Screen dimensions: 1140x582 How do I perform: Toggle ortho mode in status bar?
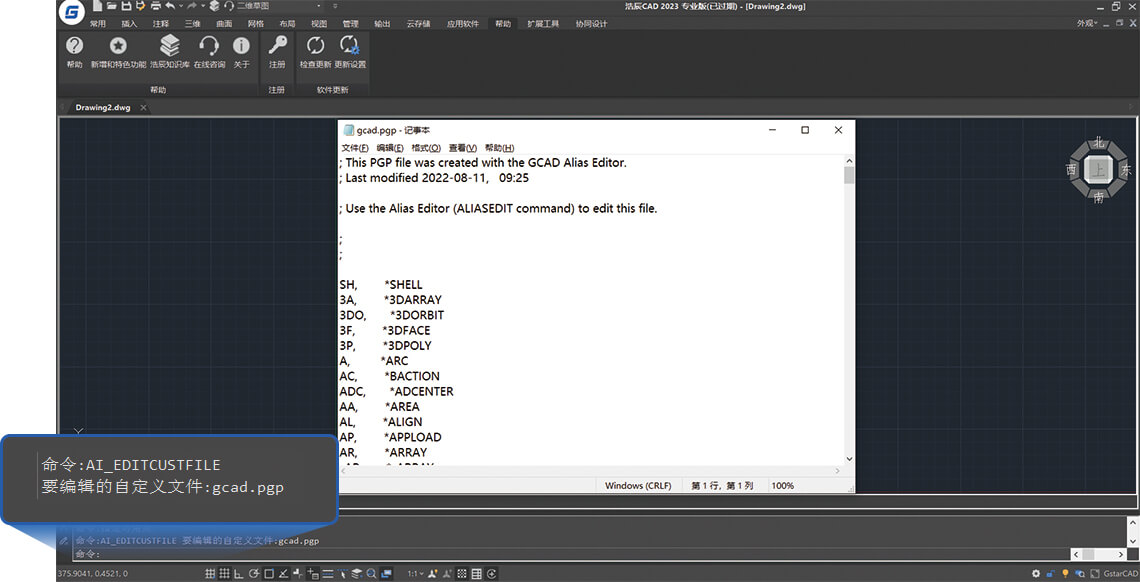238,573
